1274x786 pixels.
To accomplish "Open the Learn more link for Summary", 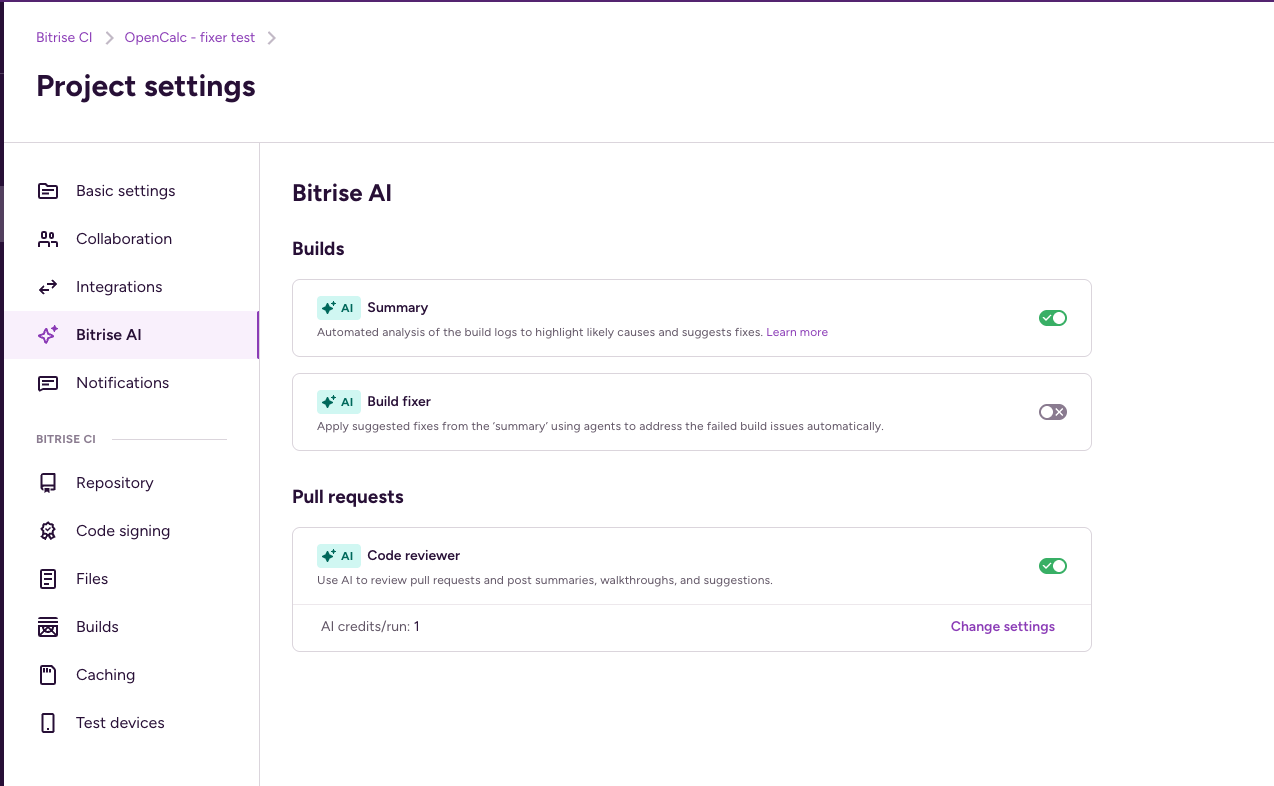I will pos(797,331).
